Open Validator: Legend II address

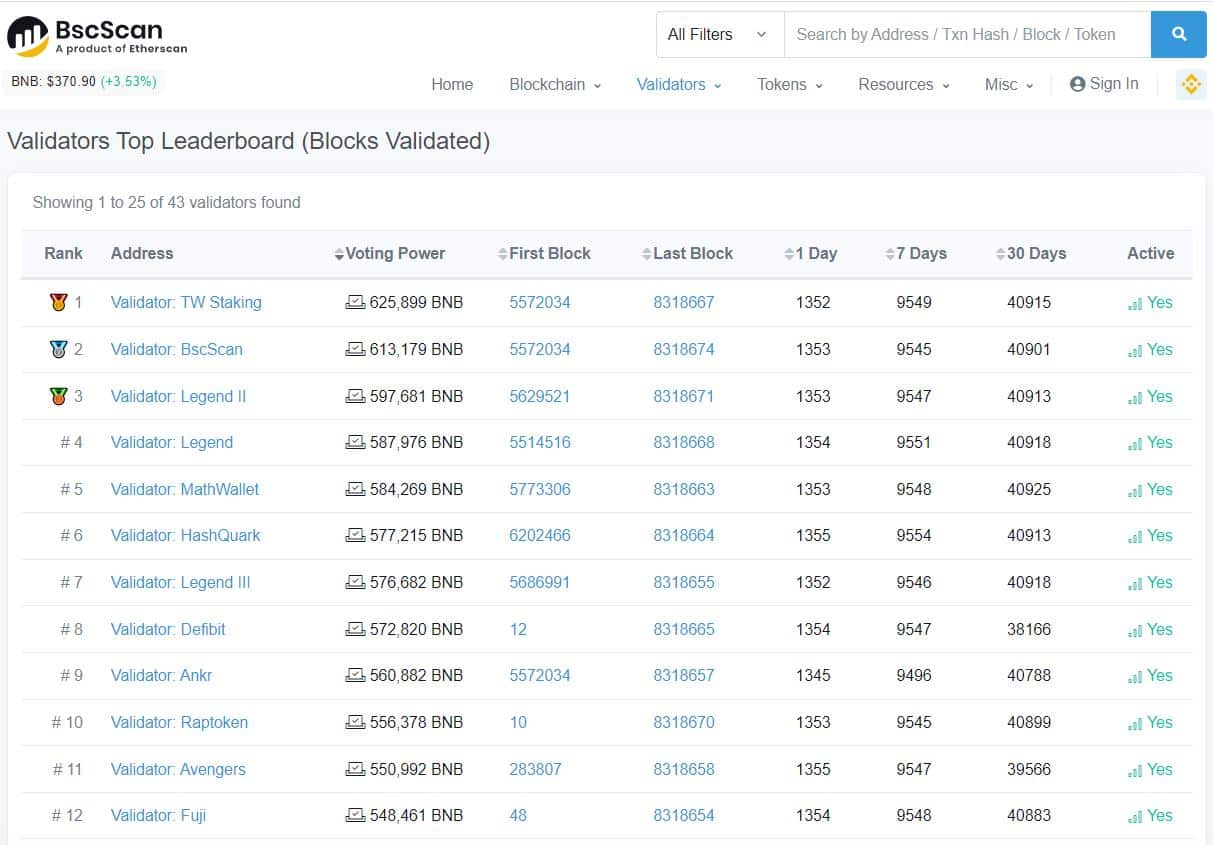pyautogui.click(x=178, y=396)
